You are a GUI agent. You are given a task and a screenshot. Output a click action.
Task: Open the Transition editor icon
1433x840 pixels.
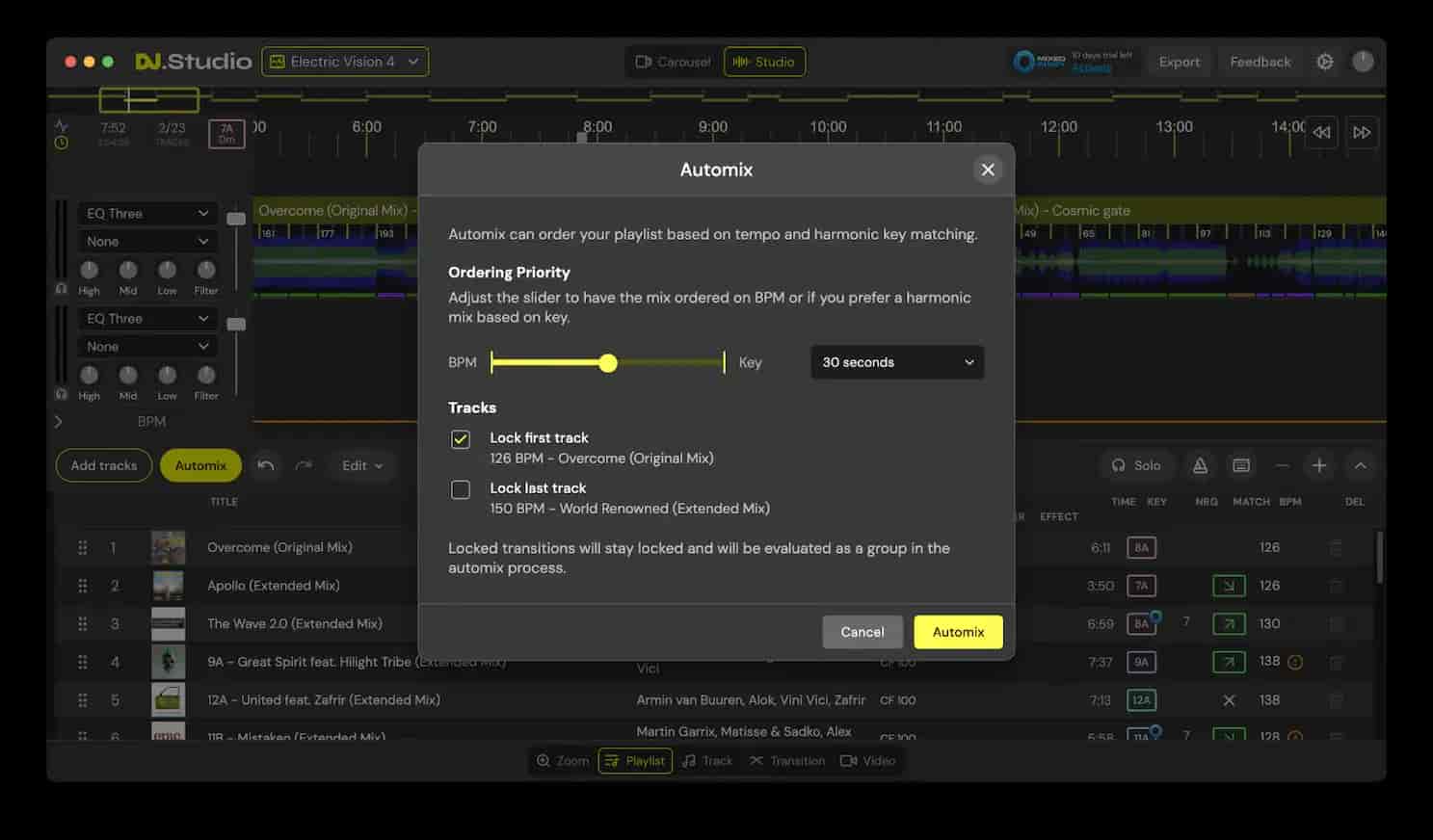787,760
